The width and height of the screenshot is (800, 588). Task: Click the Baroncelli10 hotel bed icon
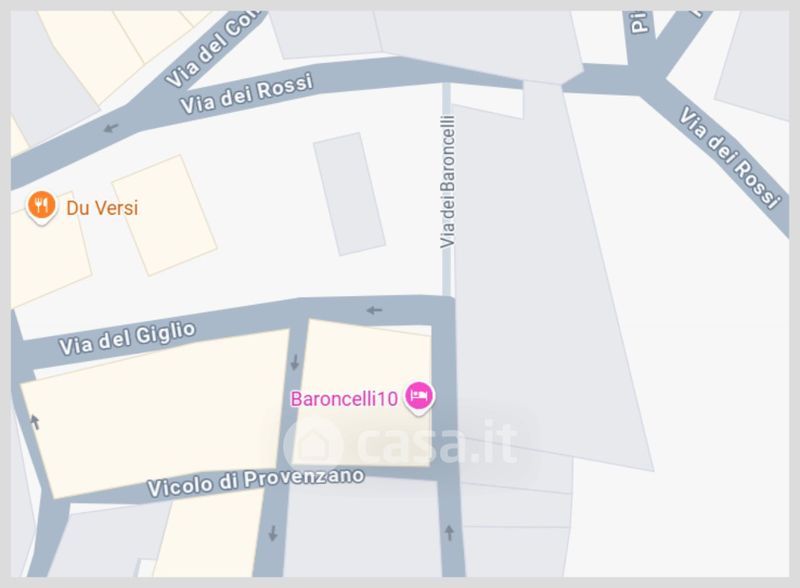(x=419, y=398)
